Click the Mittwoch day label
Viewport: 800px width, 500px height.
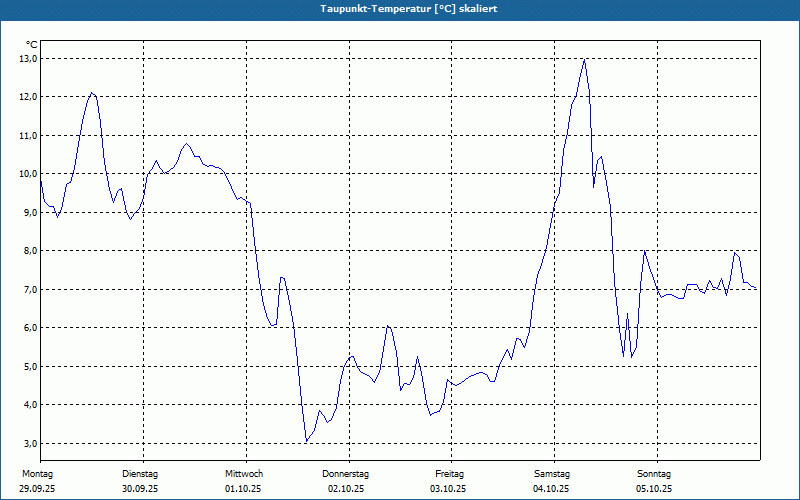pos(244,474)
